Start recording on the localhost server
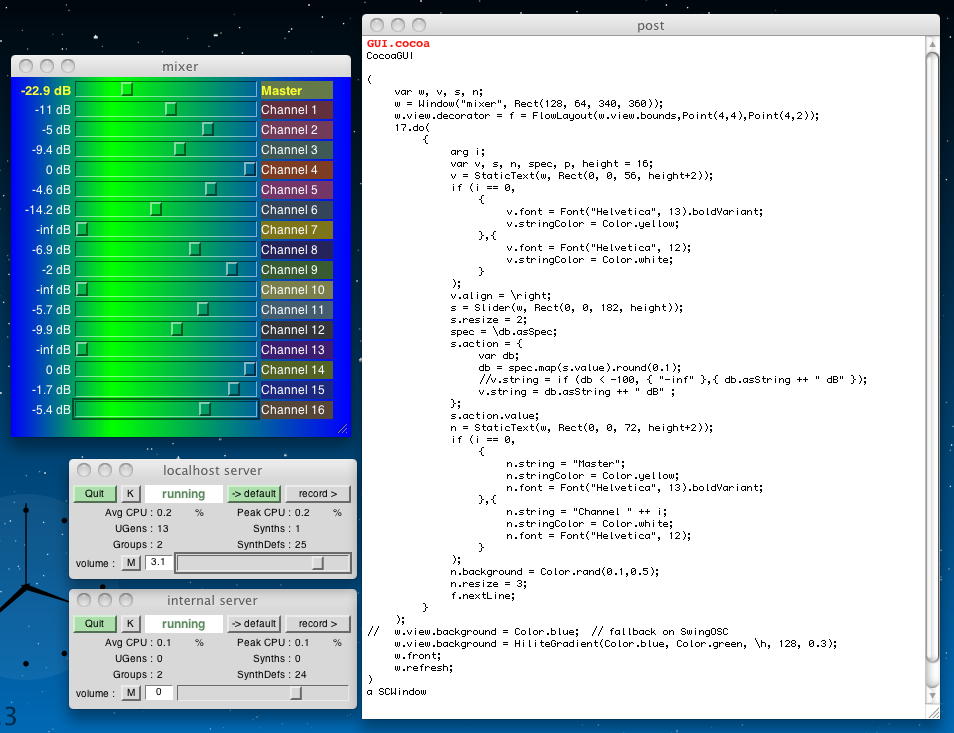Viewport: 954px width, 733px height. tap(318, 494)
